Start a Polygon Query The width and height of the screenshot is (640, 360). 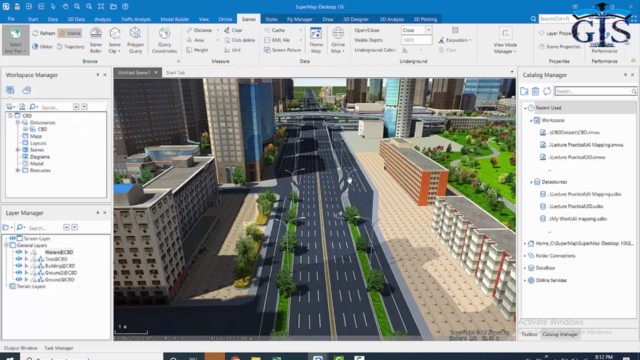(135, 40)
